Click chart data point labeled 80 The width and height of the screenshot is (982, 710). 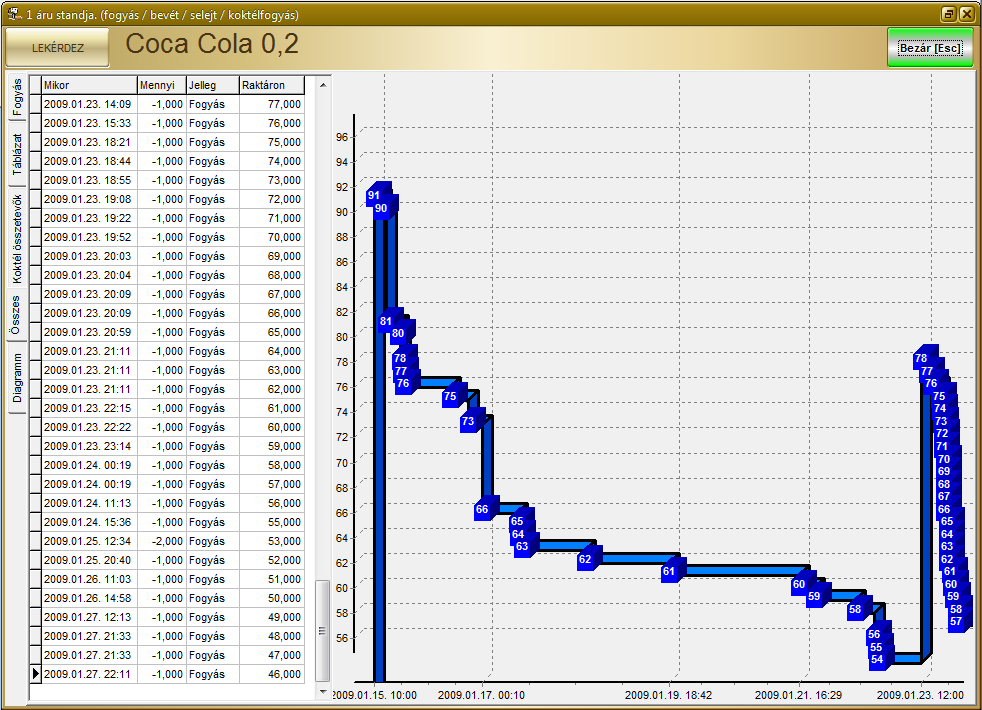tap(398, 334)
